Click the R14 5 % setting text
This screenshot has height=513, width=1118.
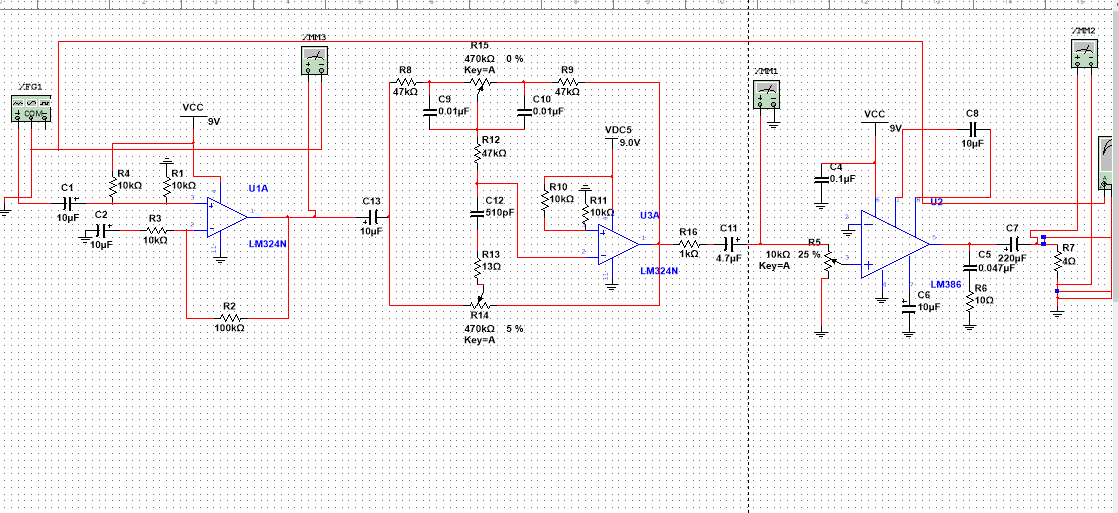(x=515, y=329)
